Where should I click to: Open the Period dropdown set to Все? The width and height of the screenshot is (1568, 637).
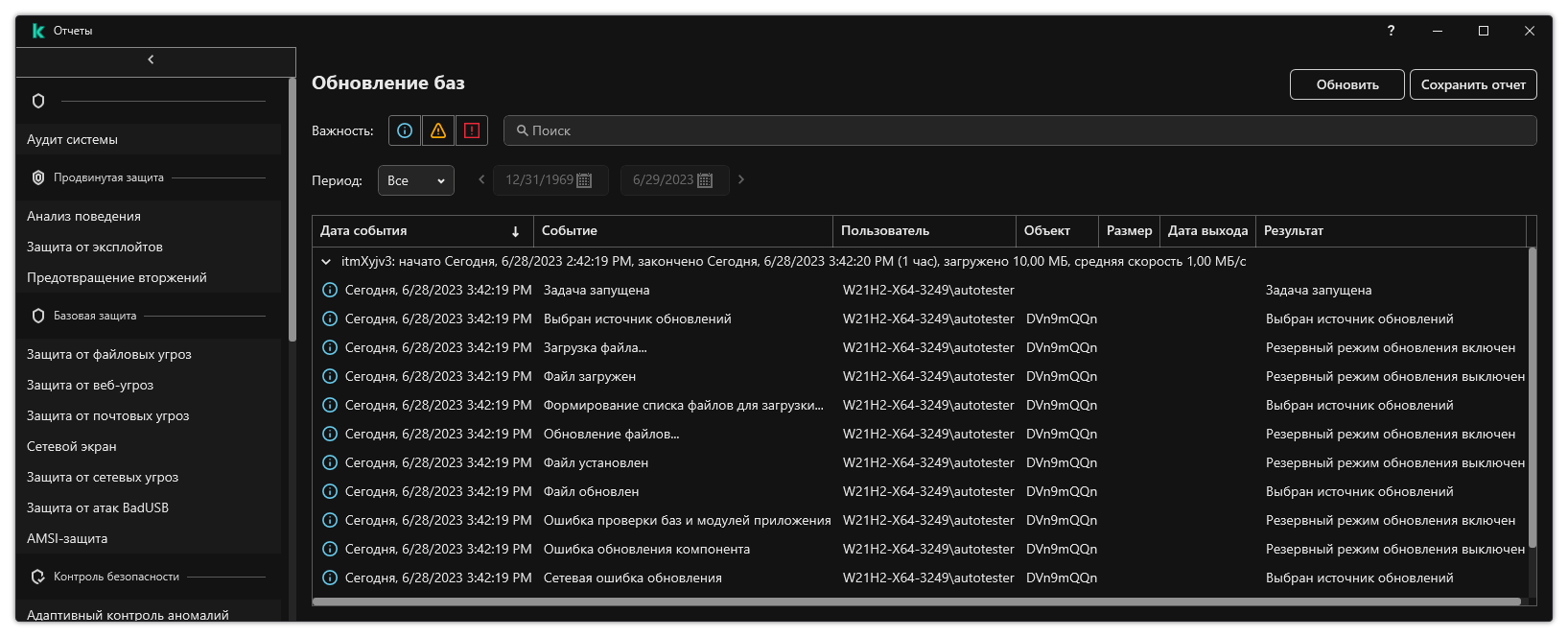point(416,180)
